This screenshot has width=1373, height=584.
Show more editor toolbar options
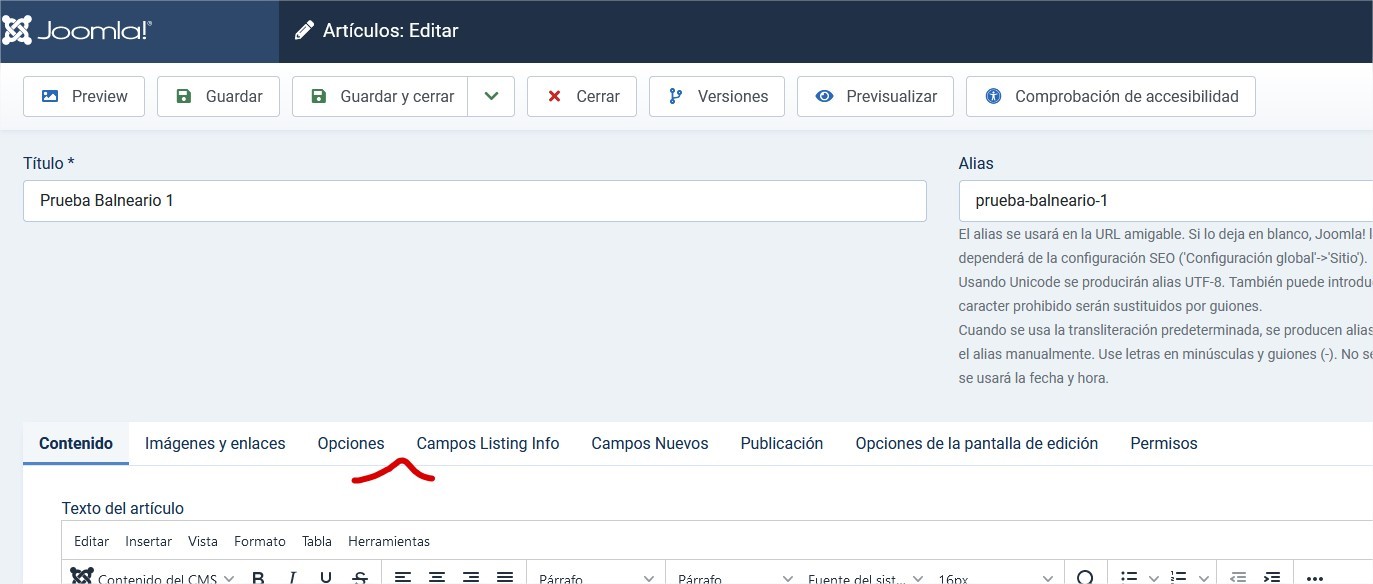(x=1315, y=577)
